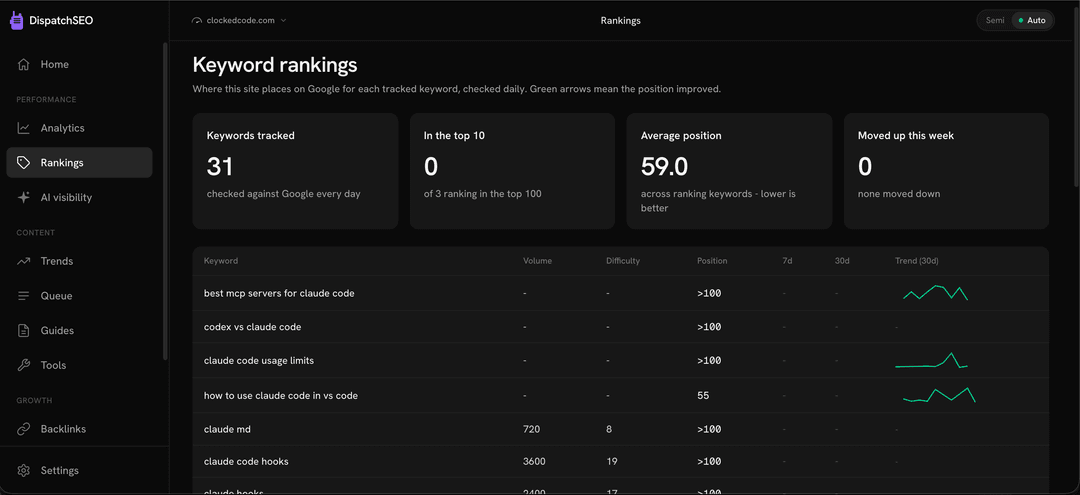
Task: Select keyword 'how to use claude code in vs code'
Action: point(281,396)
